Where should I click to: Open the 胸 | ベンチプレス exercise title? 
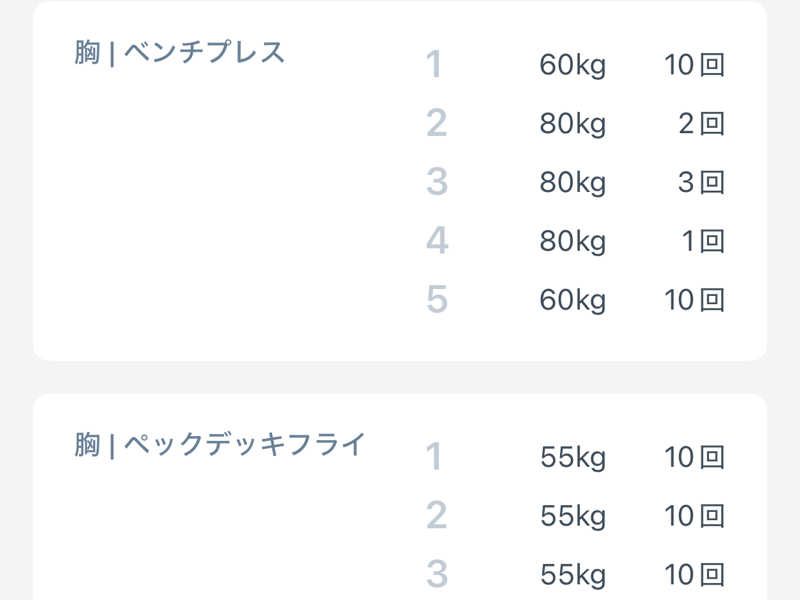pos(180,53)
